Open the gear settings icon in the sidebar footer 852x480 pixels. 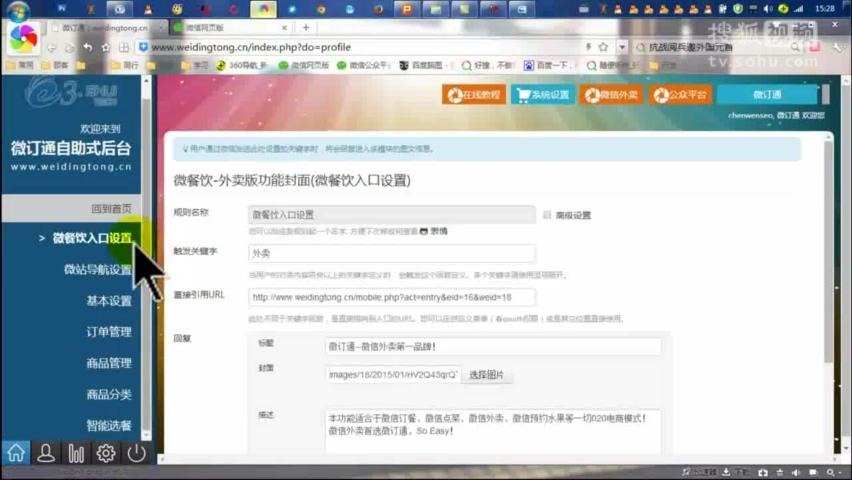coord(105,452)
